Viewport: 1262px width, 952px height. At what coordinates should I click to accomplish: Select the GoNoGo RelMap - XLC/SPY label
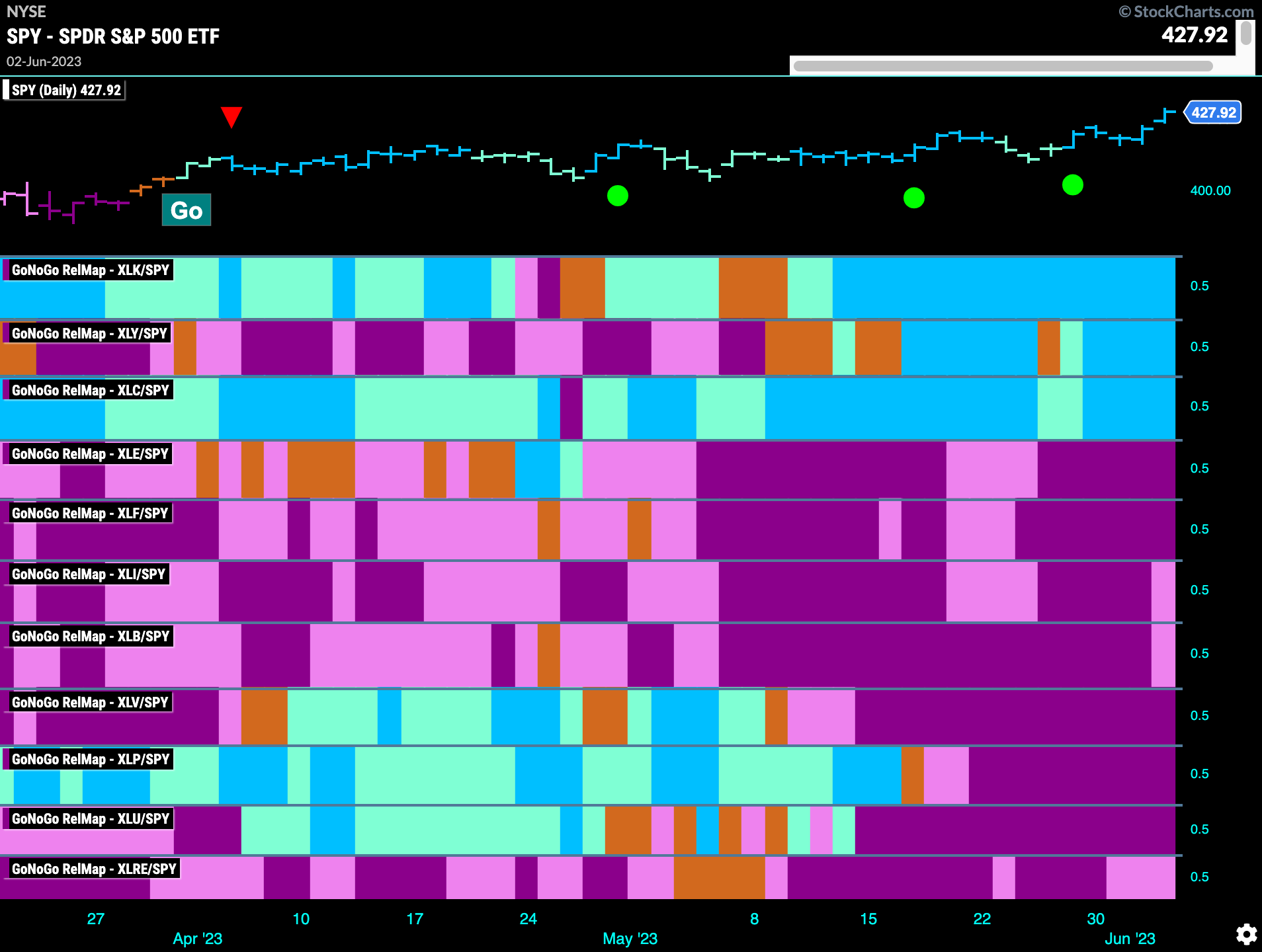coord(89,390)
